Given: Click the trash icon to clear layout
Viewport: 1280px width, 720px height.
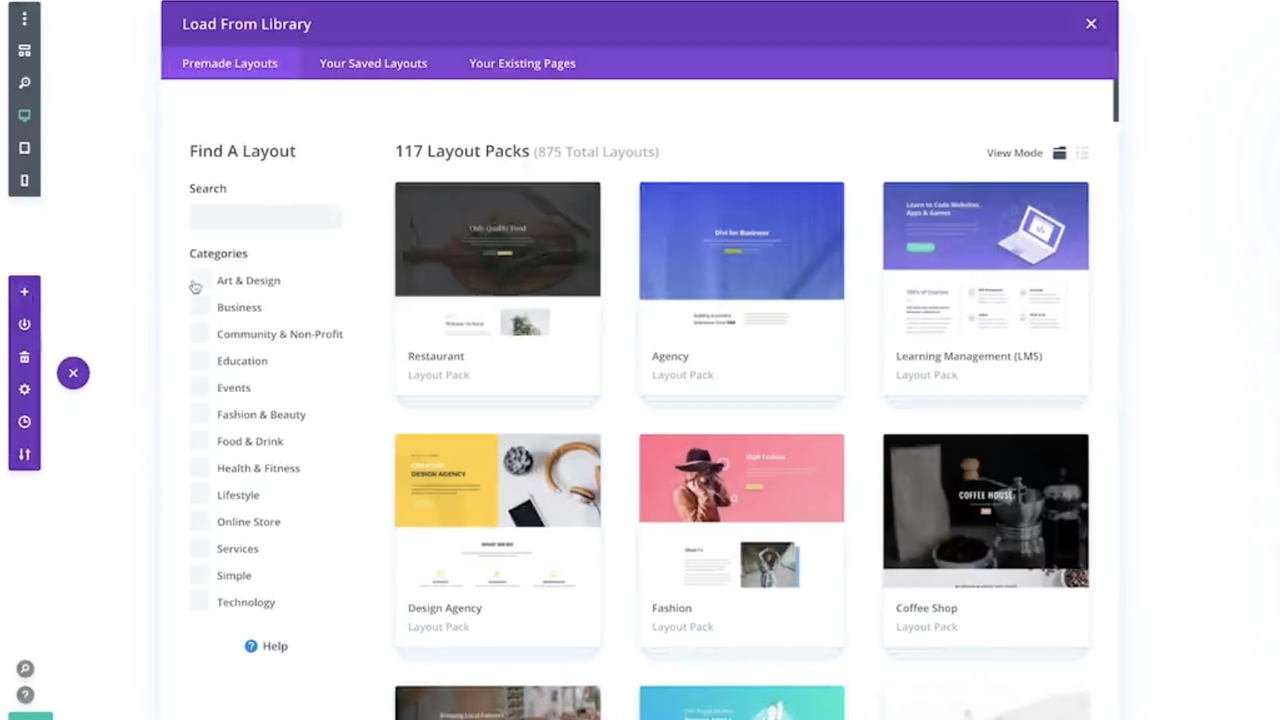Looking at the screenshot, I should pos(24,357).
